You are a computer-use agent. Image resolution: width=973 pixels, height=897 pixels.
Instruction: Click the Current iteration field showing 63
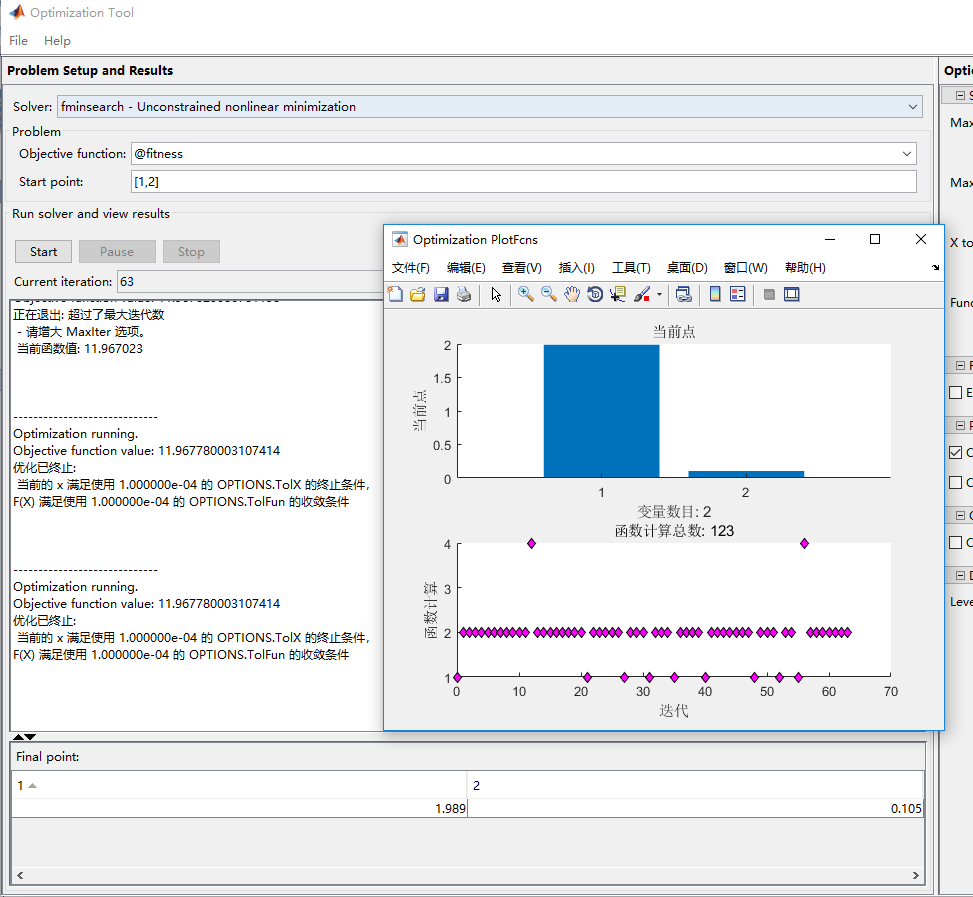tap(250, 282)
